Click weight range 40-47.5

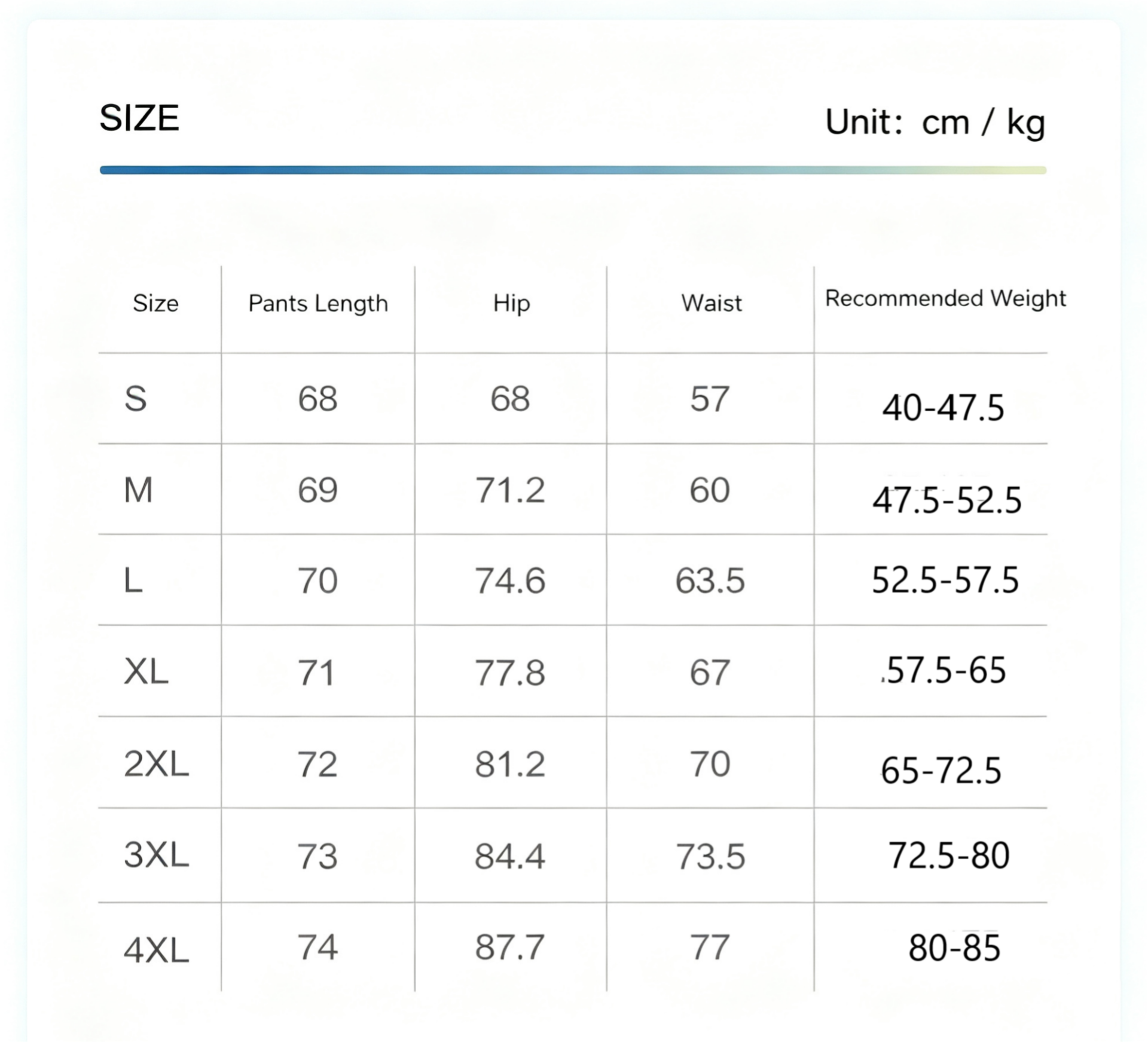coord(943,408)
